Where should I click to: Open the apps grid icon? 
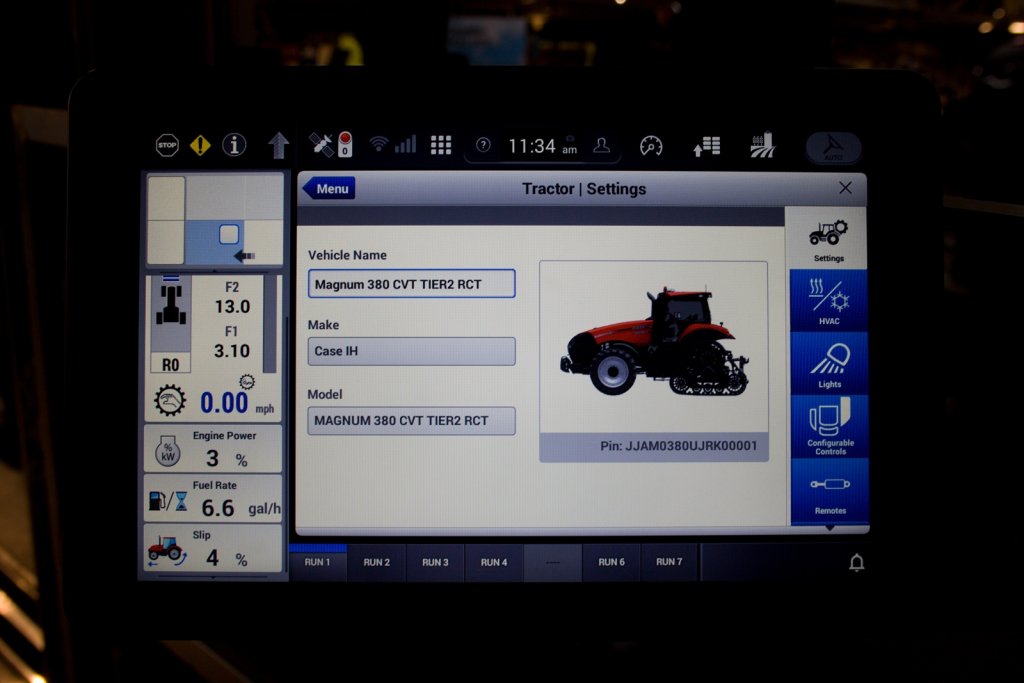441,145
